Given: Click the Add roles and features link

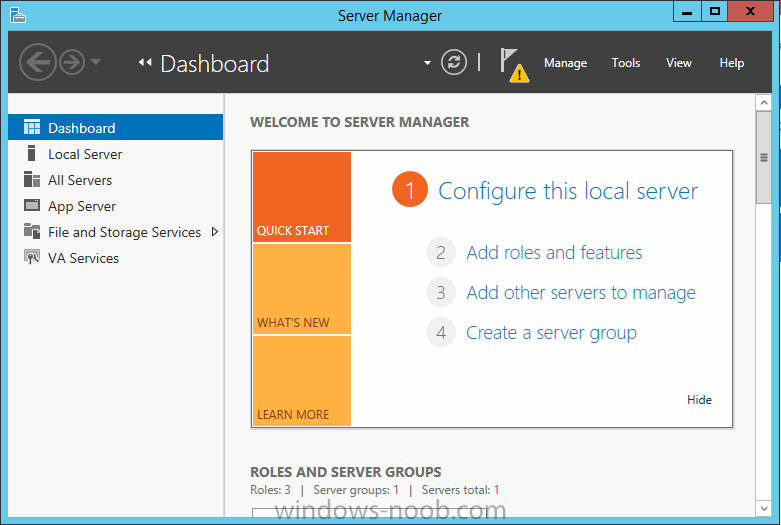Looking at the screenshot, I should [x=554, y=253].
